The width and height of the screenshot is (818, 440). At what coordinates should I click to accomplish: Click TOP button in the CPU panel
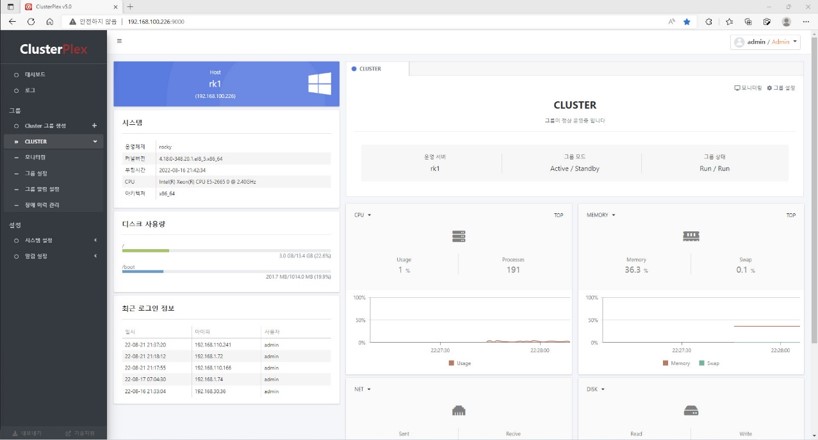click(x=558, y=215)
